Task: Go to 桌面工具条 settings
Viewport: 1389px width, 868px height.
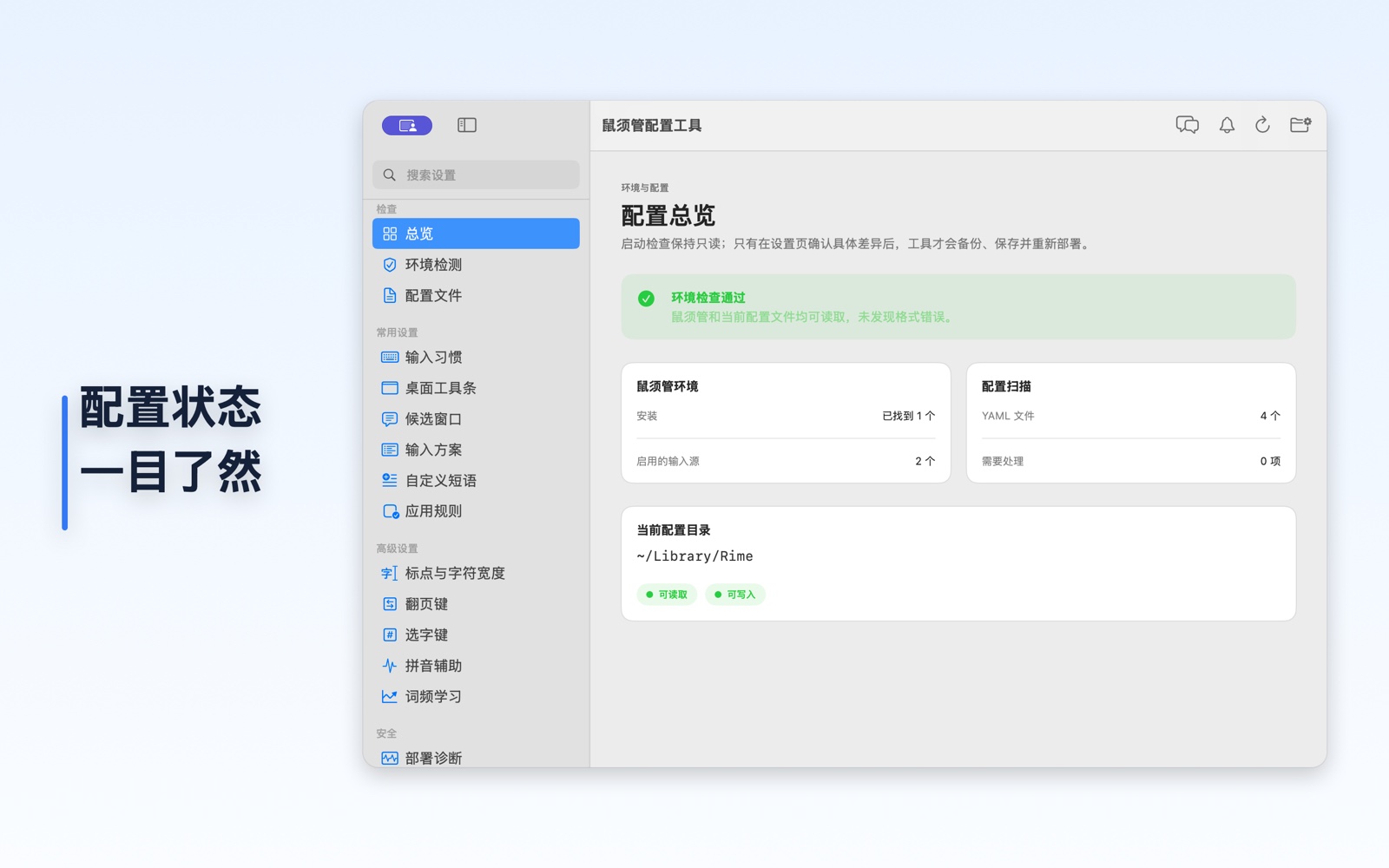Action: (x=476, y=388)
